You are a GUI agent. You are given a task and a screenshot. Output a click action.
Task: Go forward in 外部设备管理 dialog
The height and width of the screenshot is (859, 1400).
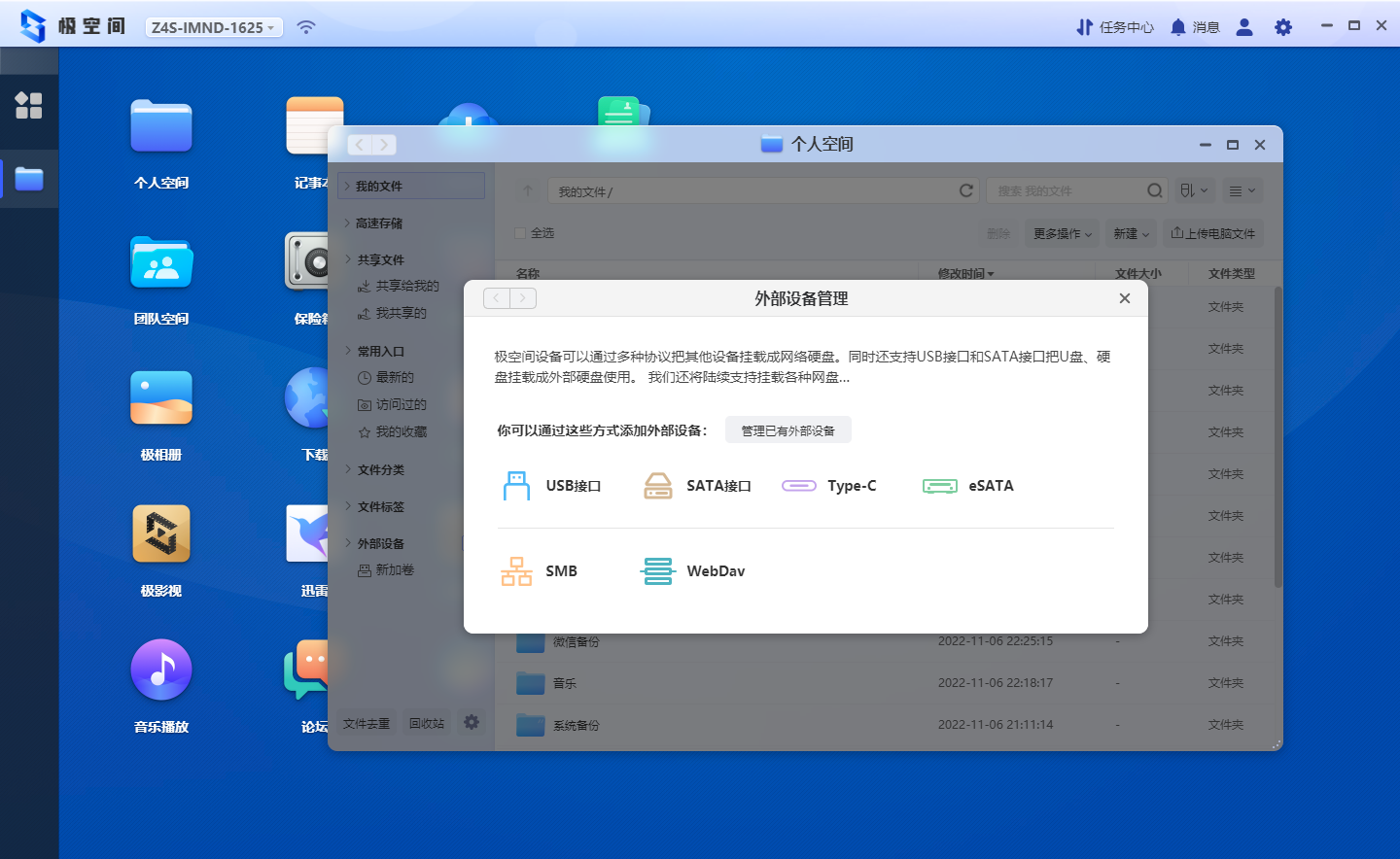coord(523,298)
